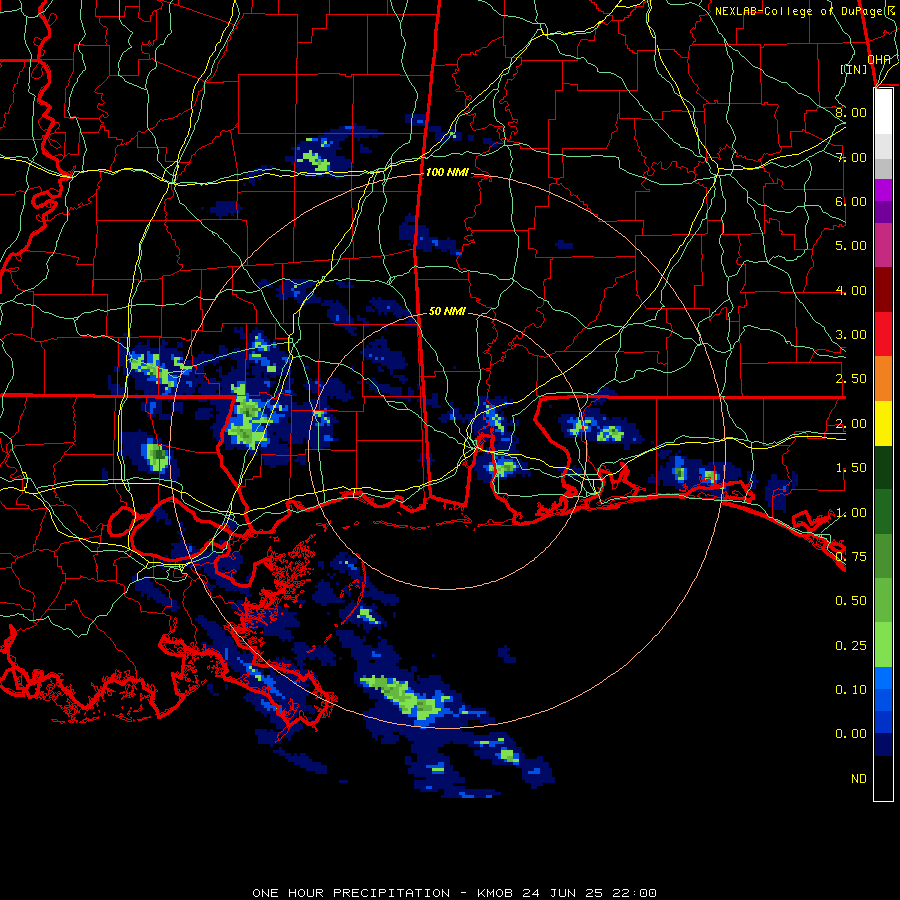Screen dimensions: 900x900
Task: Click the 0.25 legend value
Action: pyautogui.click(x=851, y=646)
